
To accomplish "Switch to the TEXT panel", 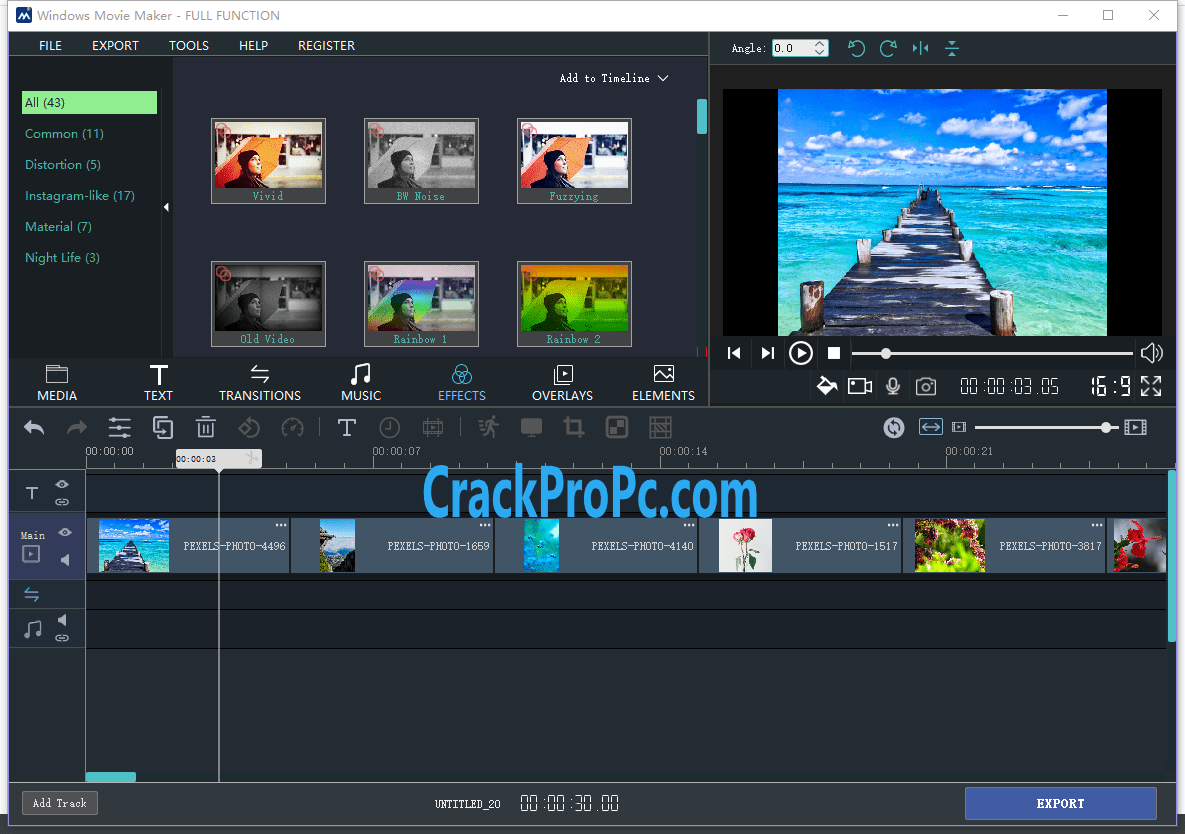I will 158,383.
